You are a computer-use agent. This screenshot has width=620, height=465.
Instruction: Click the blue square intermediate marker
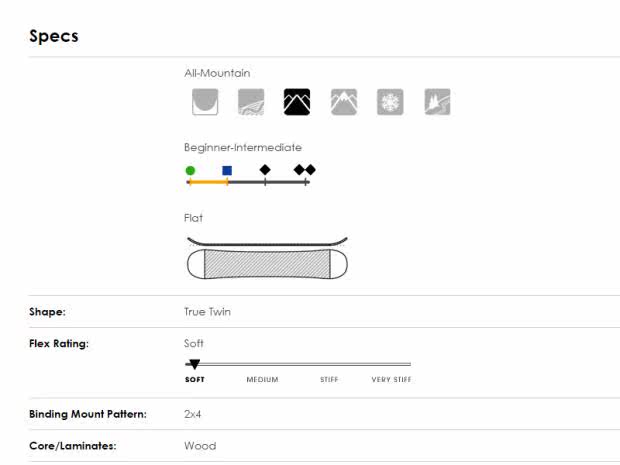(227, 170)
